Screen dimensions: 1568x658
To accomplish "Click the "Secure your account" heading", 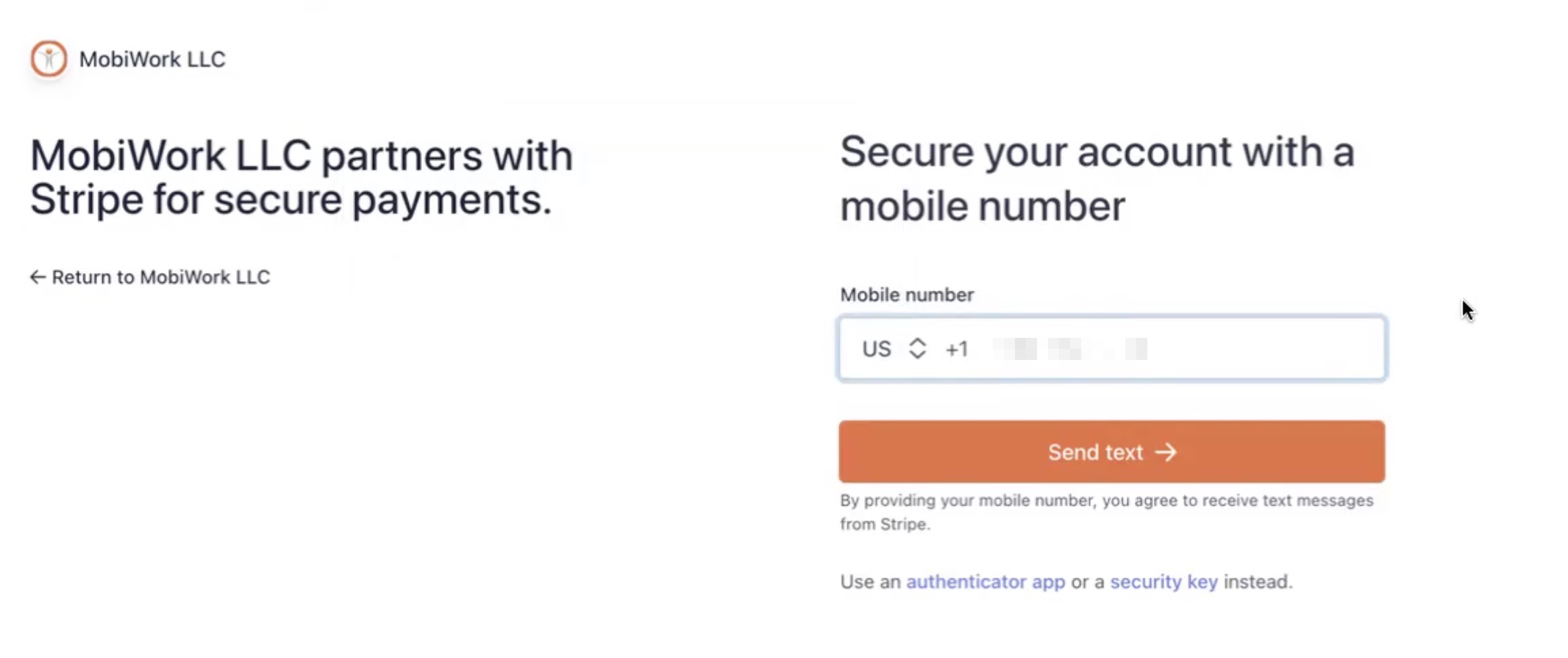I will coord(1097,152).
